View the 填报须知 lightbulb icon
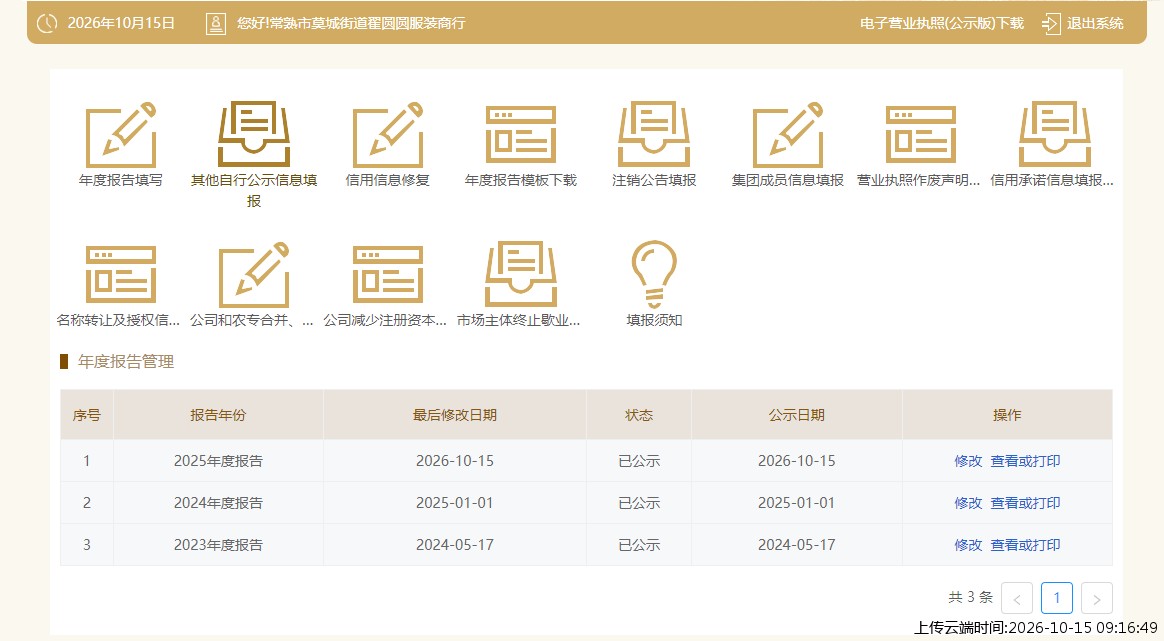The height and width of the screenshot is (641, 1164). point(654,275)
